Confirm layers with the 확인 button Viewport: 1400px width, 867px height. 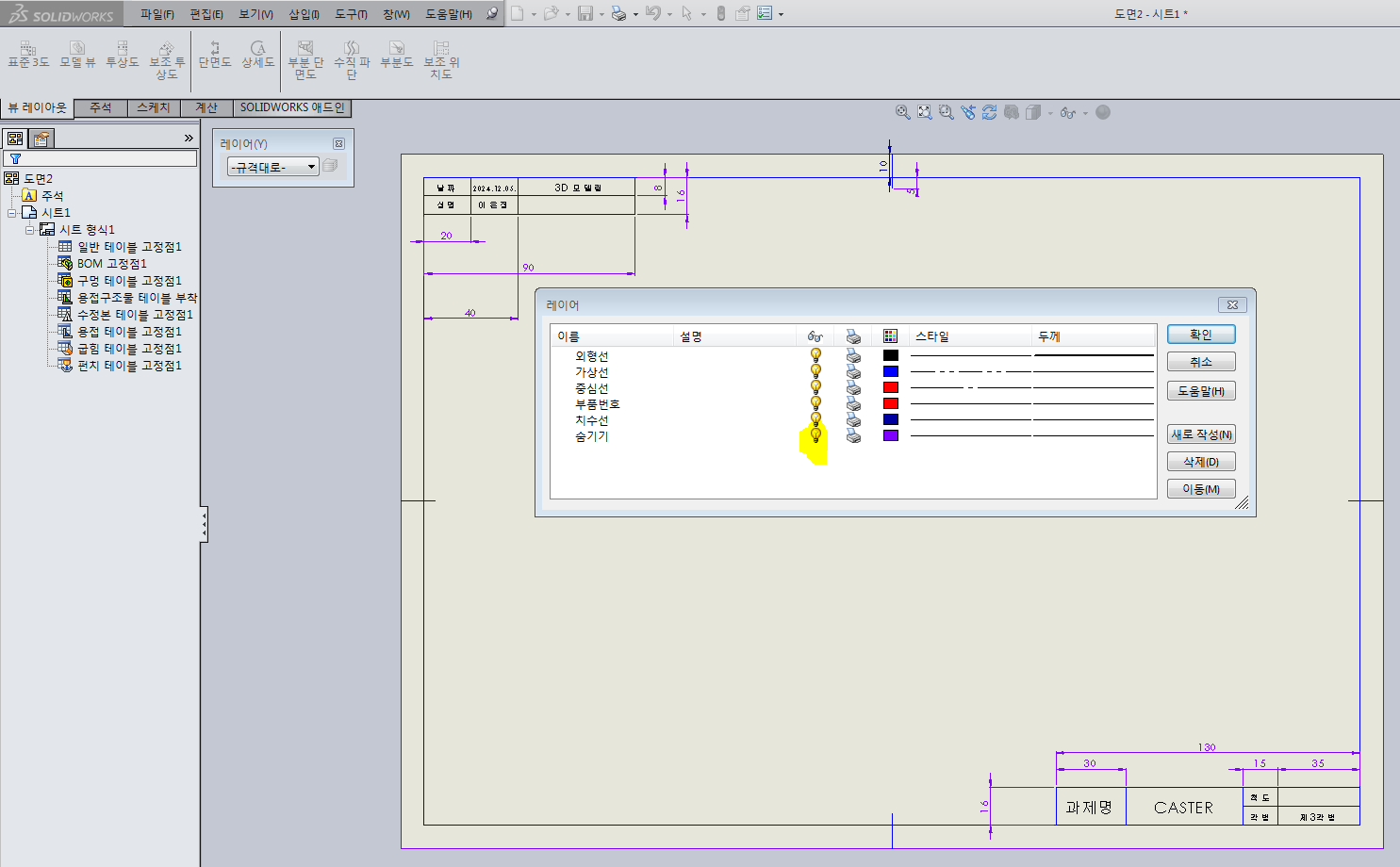1201,335
